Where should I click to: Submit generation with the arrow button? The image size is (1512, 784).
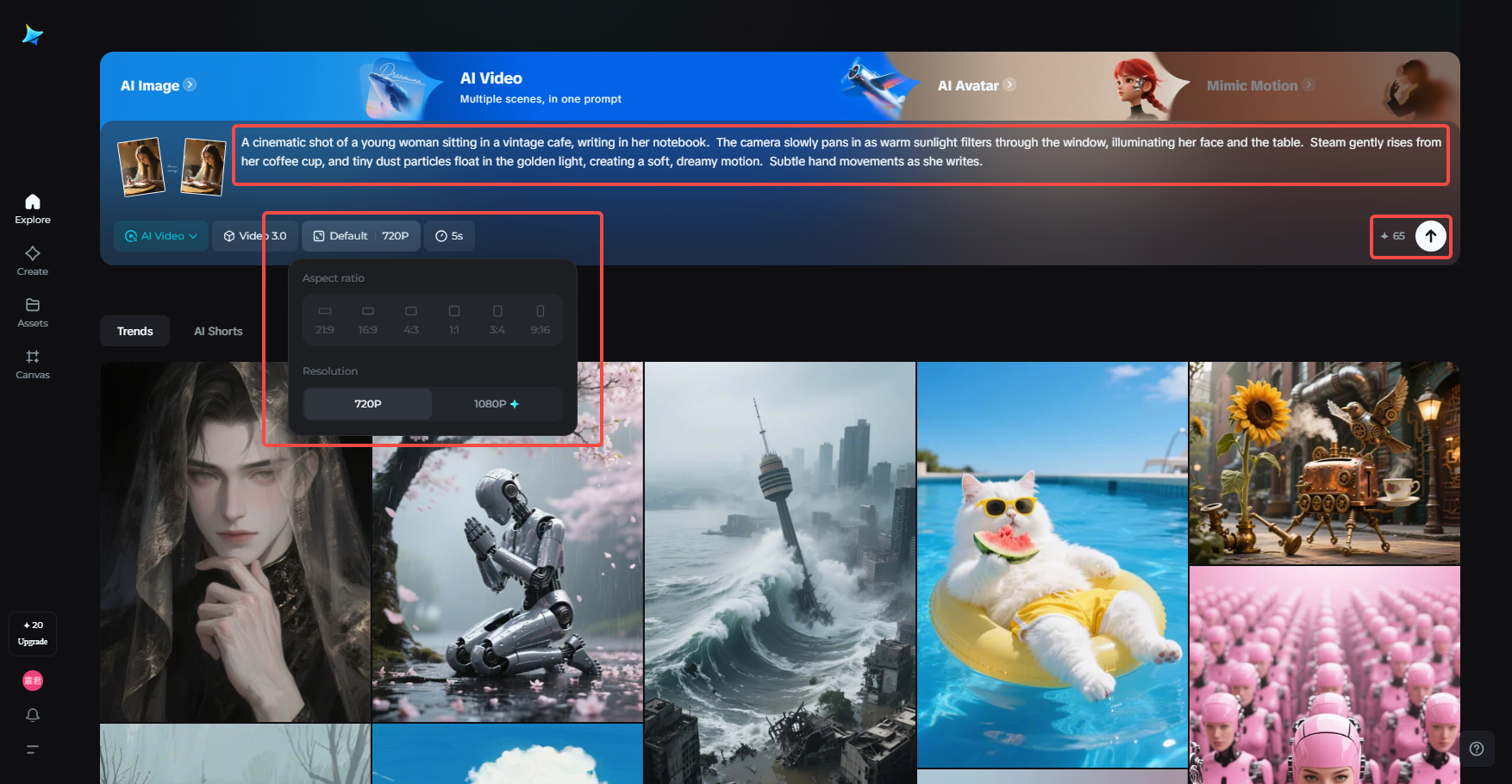pos(1431,235)
